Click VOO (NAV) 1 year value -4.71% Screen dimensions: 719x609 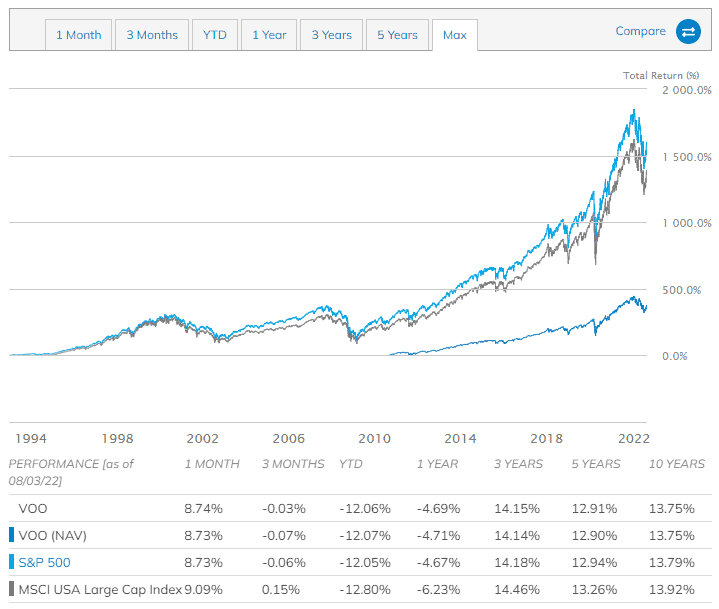coord(438,535)
